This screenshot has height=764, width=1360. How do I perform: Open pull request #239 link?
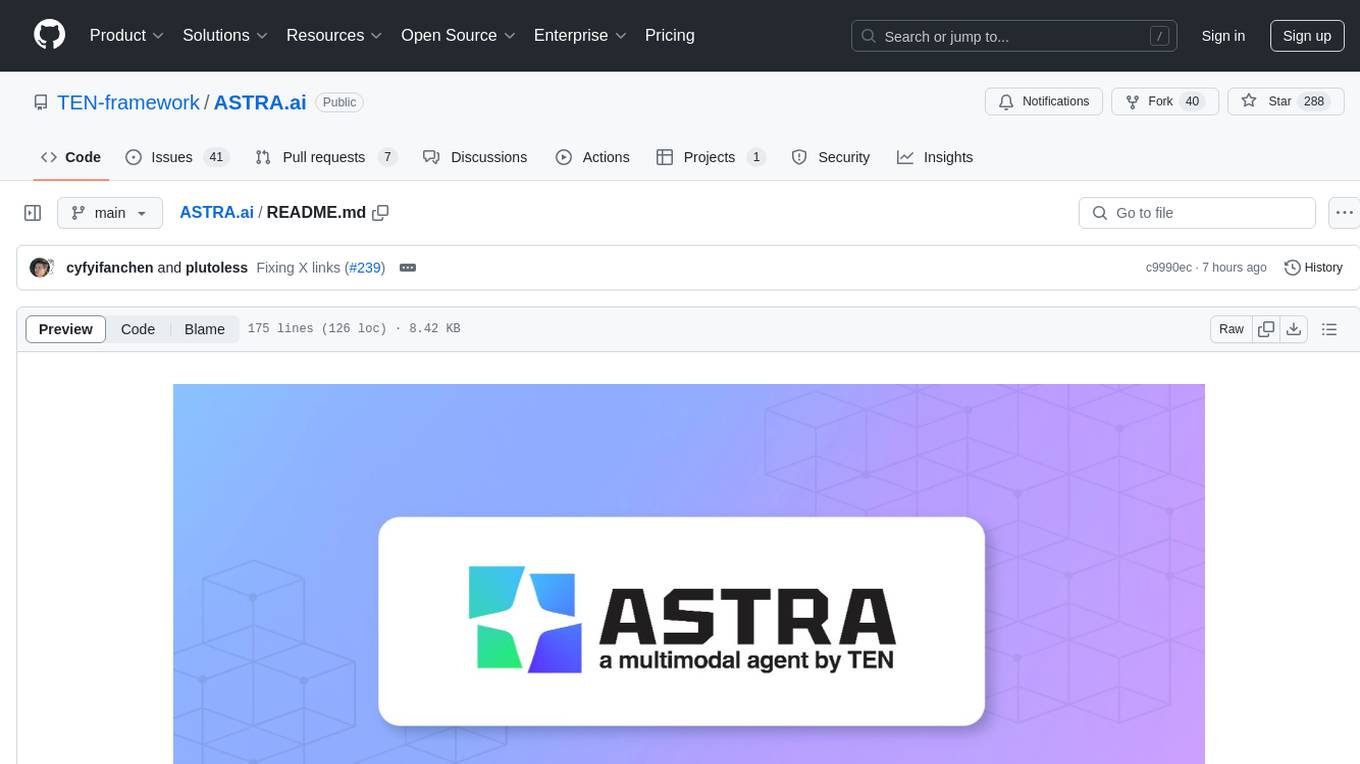tap(365, 268)
